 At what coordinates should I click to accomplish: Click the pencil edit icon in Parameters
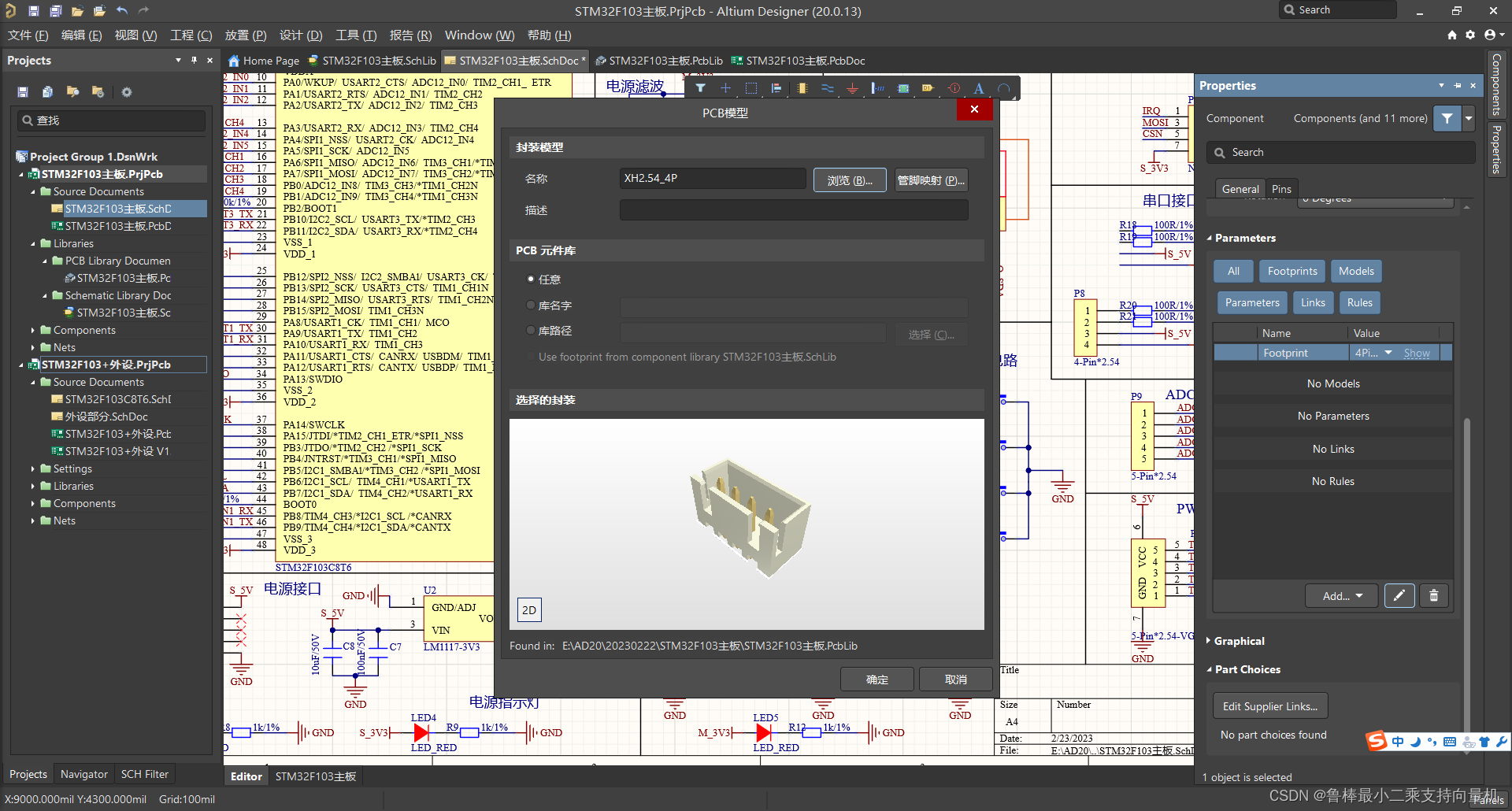coord(1399,596)
